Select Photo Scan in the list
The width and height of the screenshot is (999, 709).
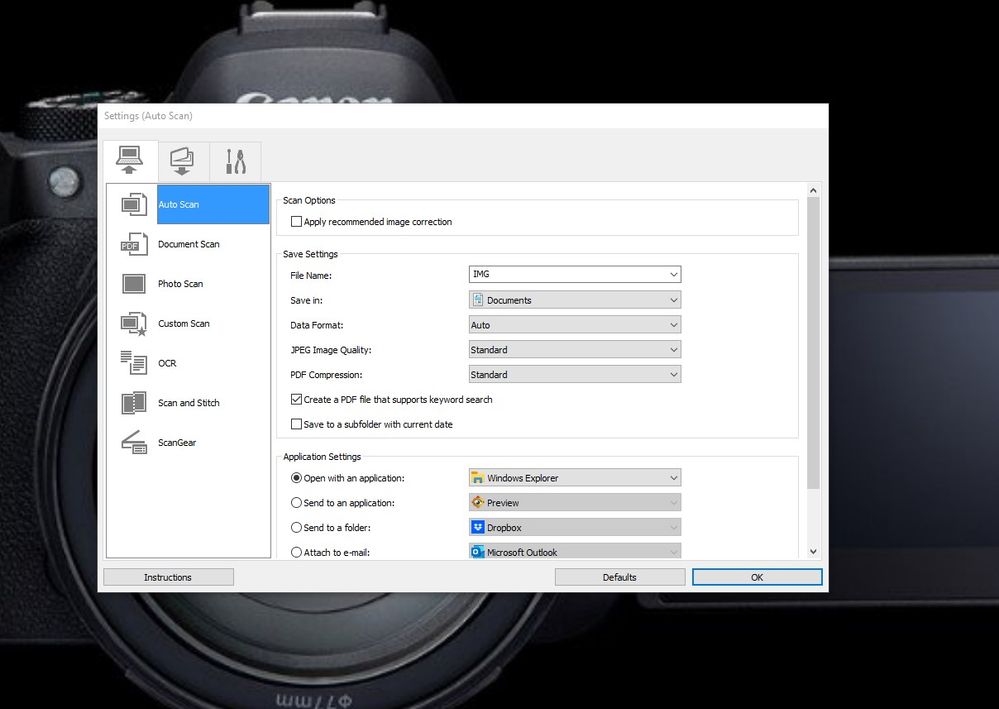pos(180,283)
